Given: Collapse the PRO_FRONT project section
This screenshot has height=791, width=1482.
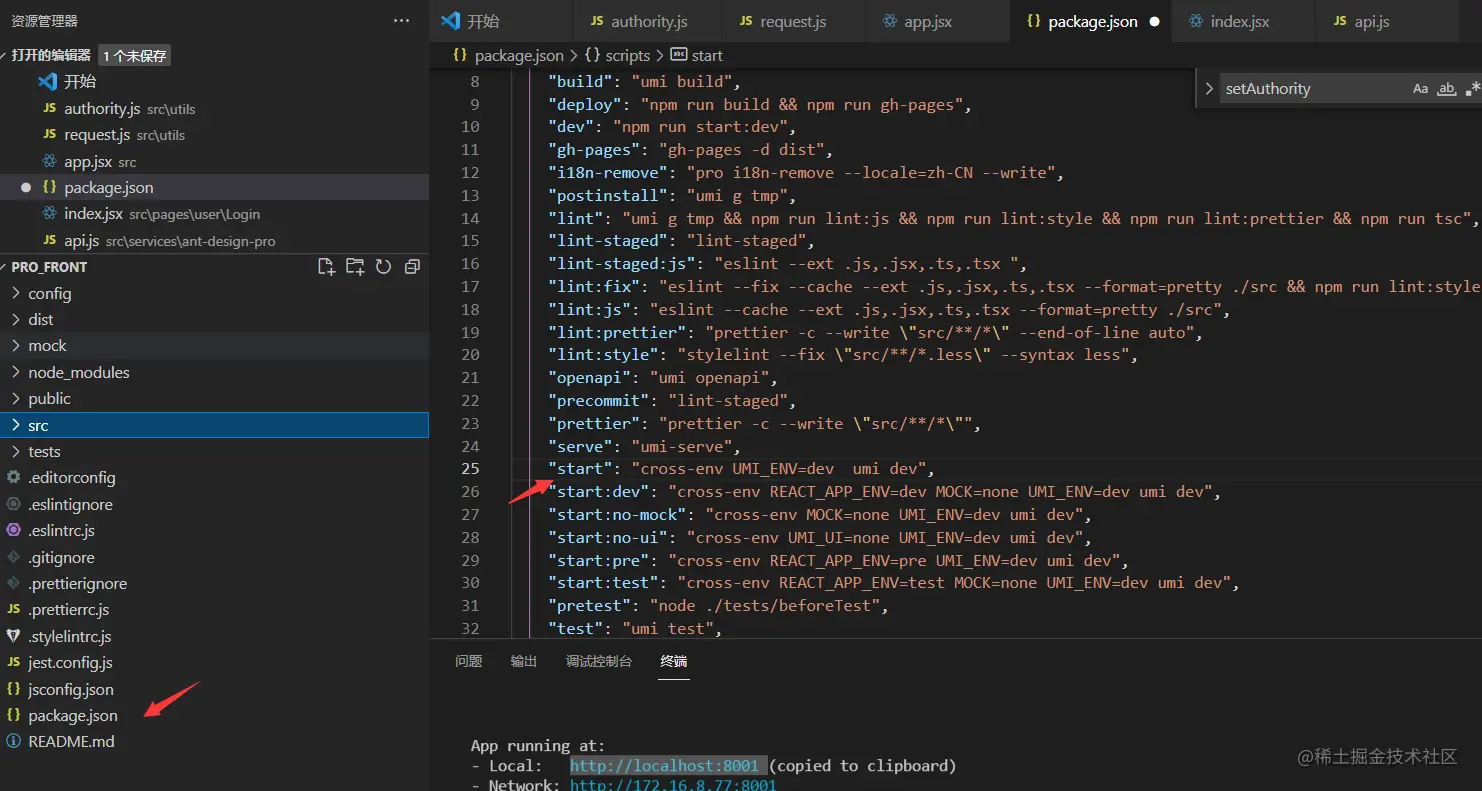Looking at the screenshot, I should pyautogui.click(x=49, y=267).
